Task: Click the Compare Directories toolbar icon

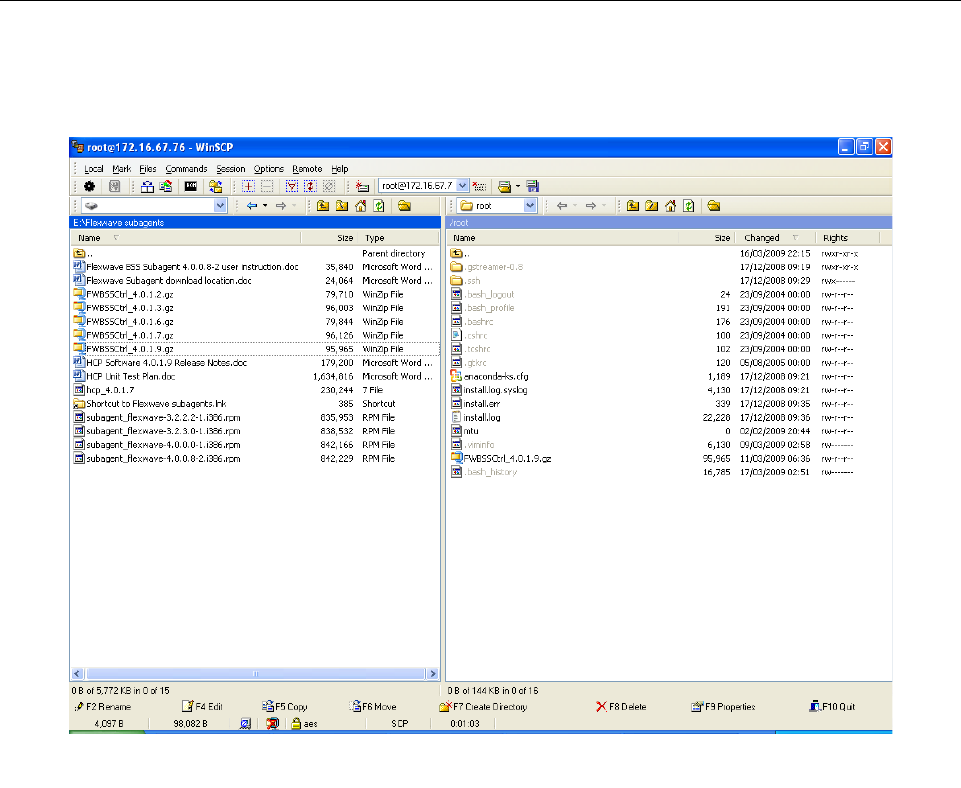Action: click(x=147, y=186)
